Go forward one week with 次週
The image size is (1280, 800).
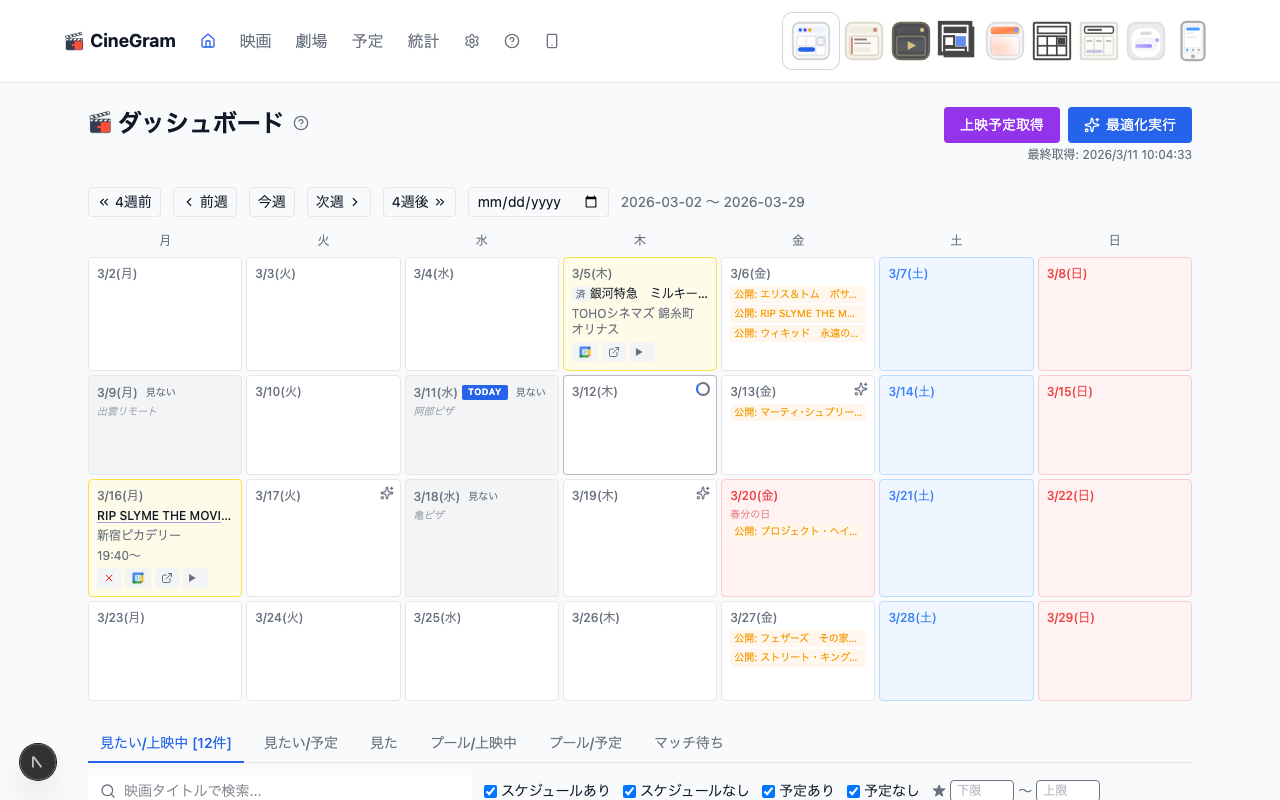338,202
